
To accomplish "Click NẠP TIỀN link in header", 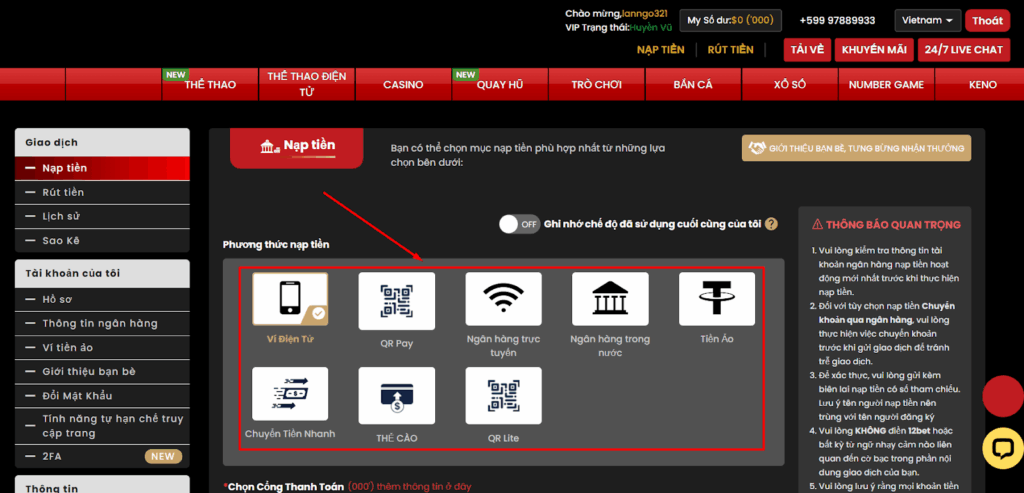I will (661, 50).
